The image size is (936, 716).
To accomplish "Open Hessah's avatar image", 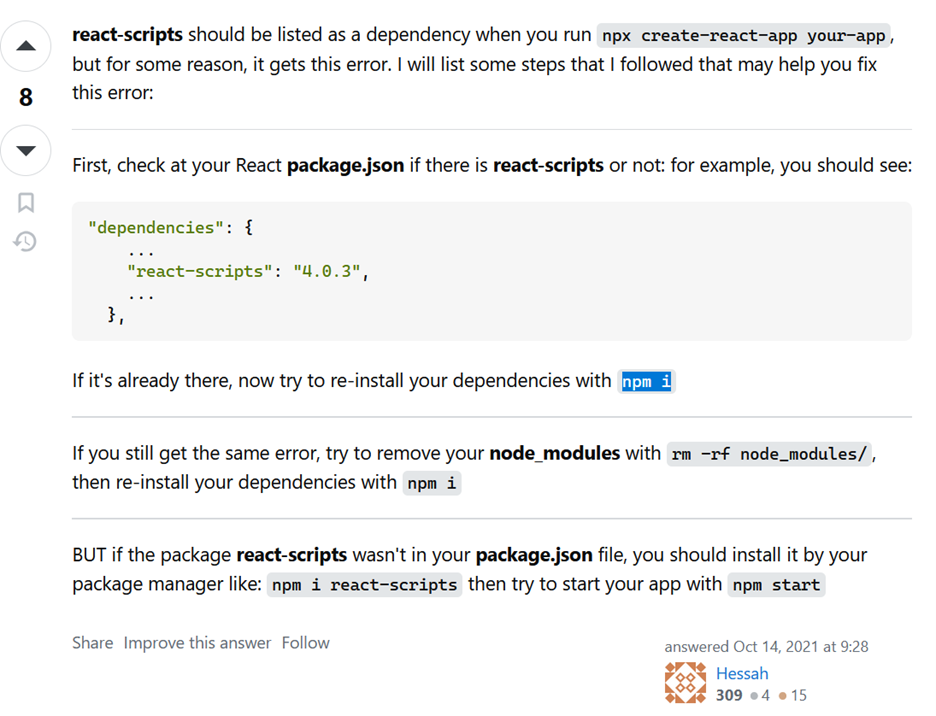I will point(685,683).
